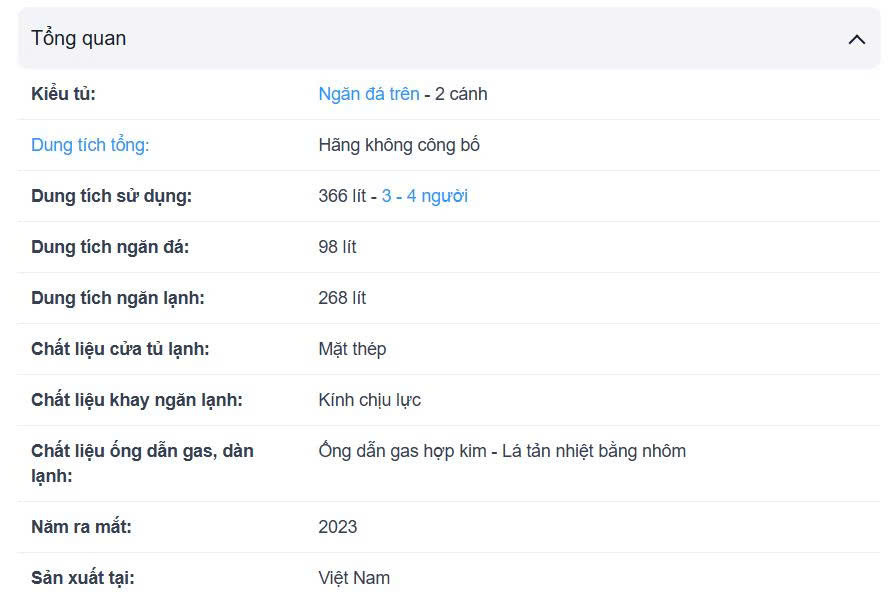Select the 2 cánh text
Image resolution: width=896 pixels, height=600 pixels.
pos(461,94)
